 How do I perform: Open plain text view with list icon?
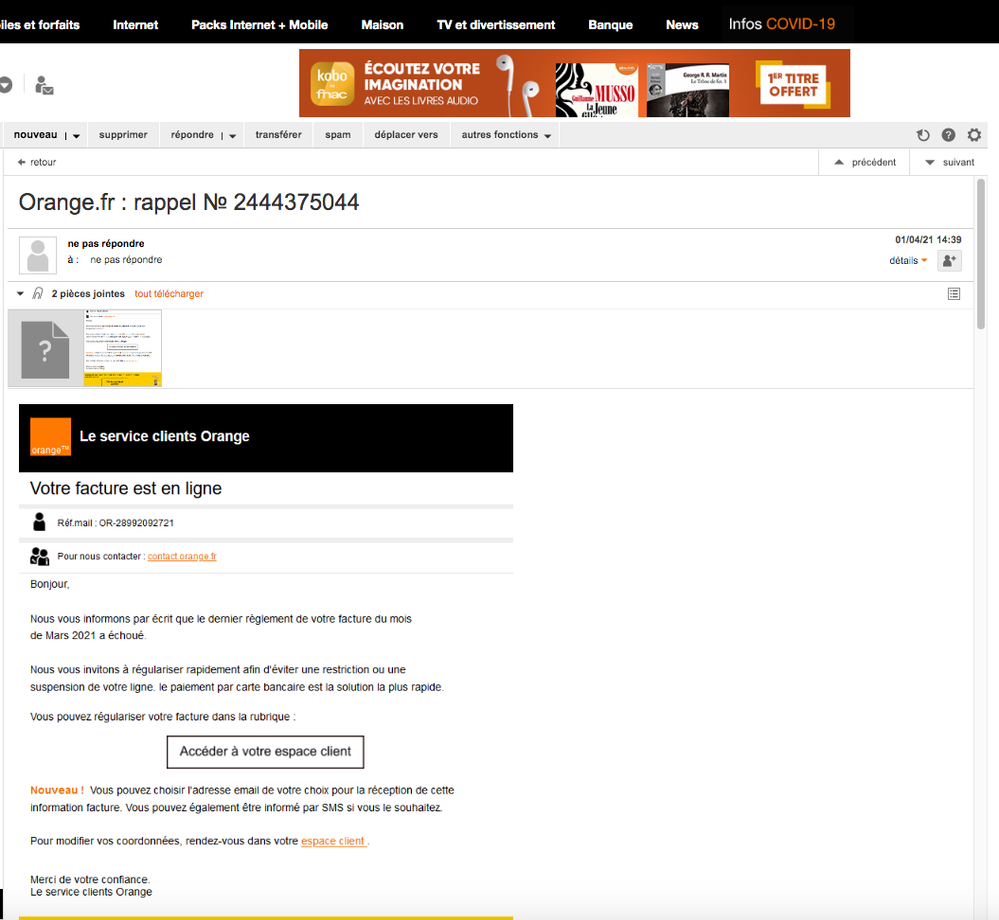click(x=953, y=293)
